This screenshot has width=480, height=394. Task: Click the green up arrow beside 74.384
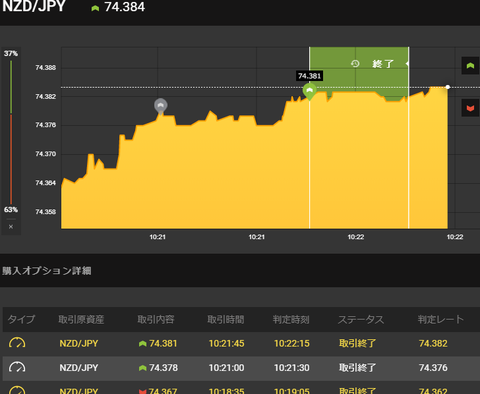point(95,8)
